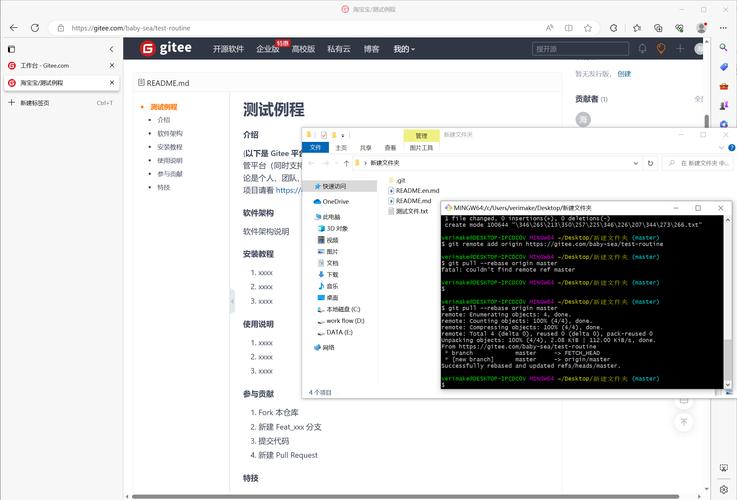This screenshot has width=737, height=500.
Task: Jump to 软件架构 in README outline
Action: [x=170, y=133]
